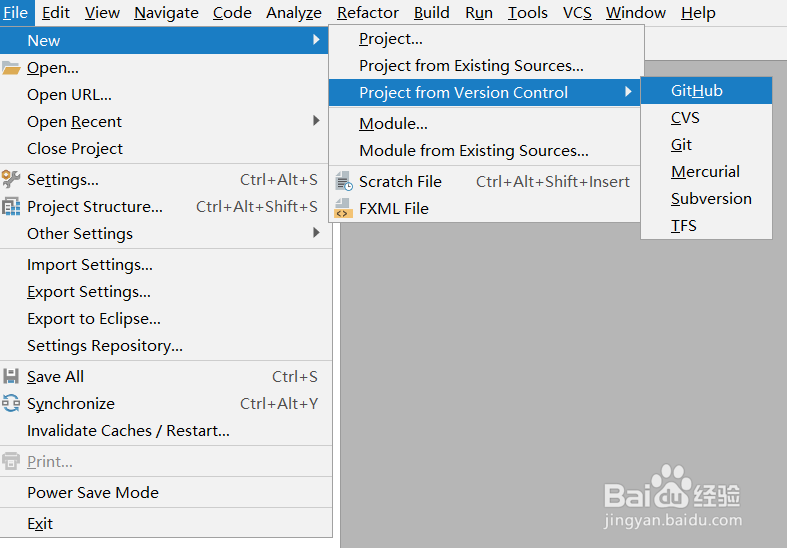Screen dimensions: 787x548
Task: Create an FXML File
Action: point(484,208)
